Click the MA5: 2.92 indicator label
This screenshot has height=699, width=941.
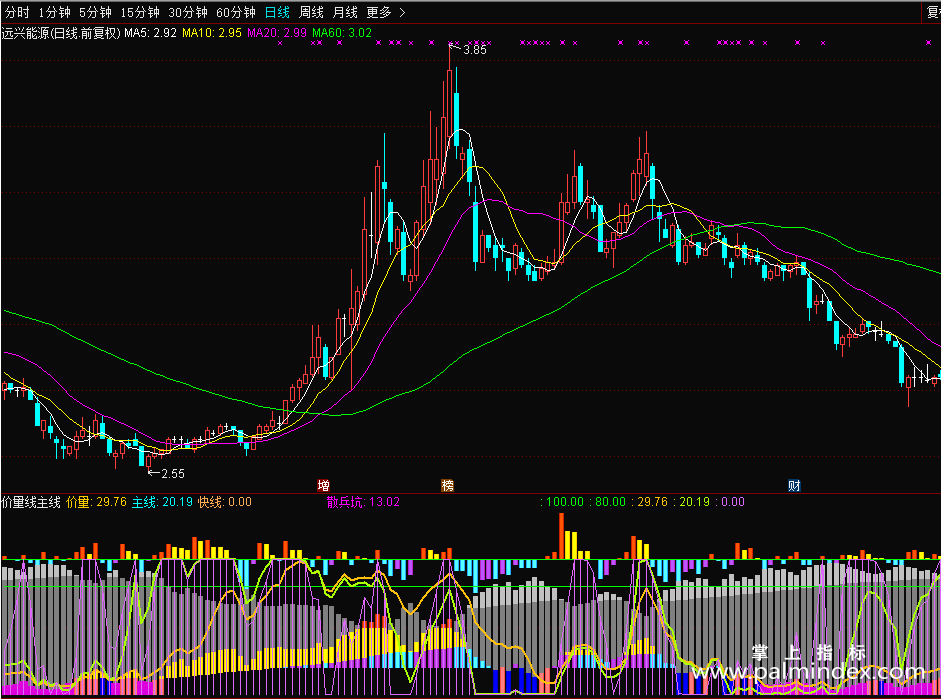point(151,33)
